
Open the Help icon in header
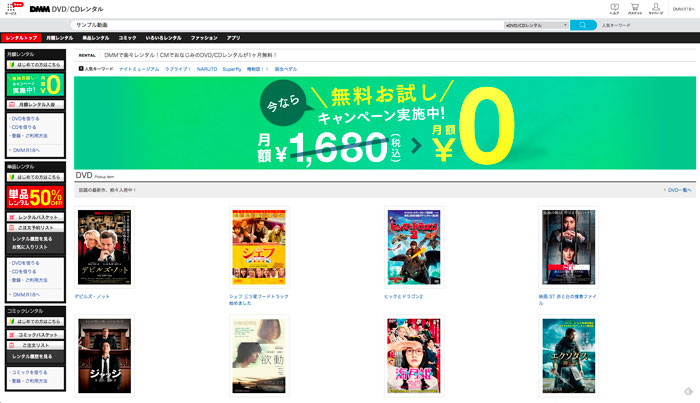[x=614, y=8]
